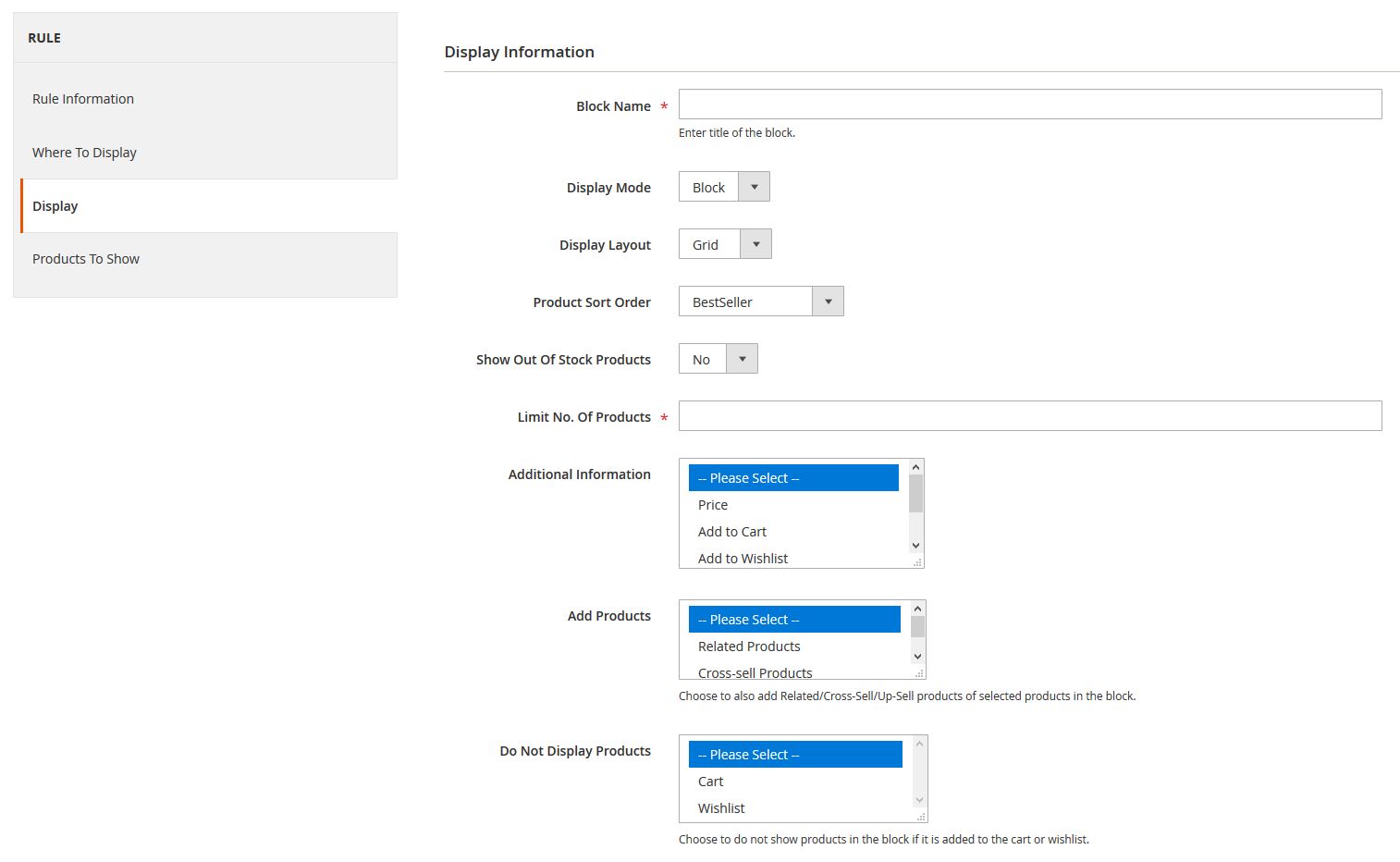The width and height of the screenshot is (1400, 862).
Task: Open the Rule Information tab
Action: point(83,99)
